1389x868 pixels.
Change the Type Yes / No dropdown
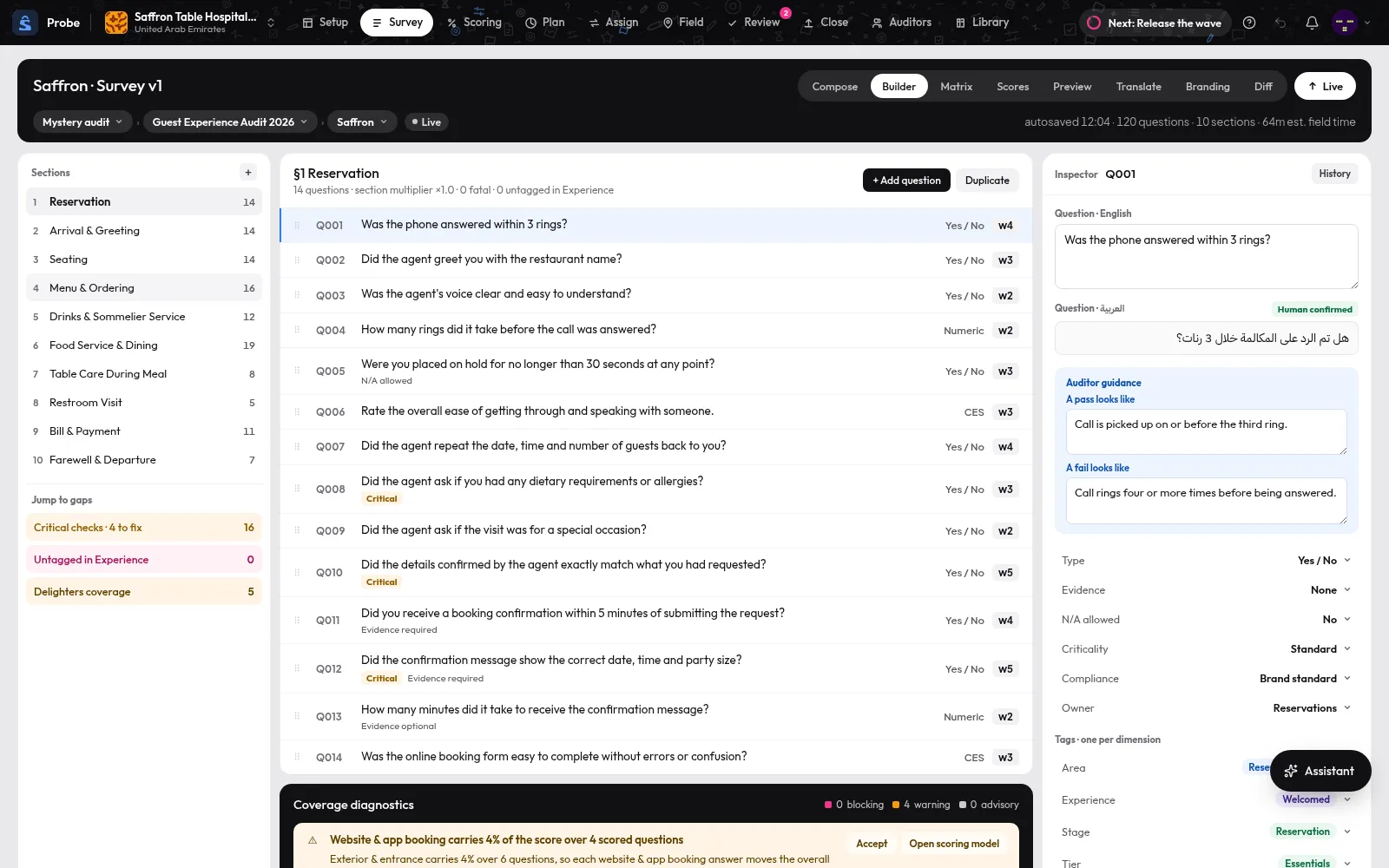pyautogui.click(x=1324, y=561)
